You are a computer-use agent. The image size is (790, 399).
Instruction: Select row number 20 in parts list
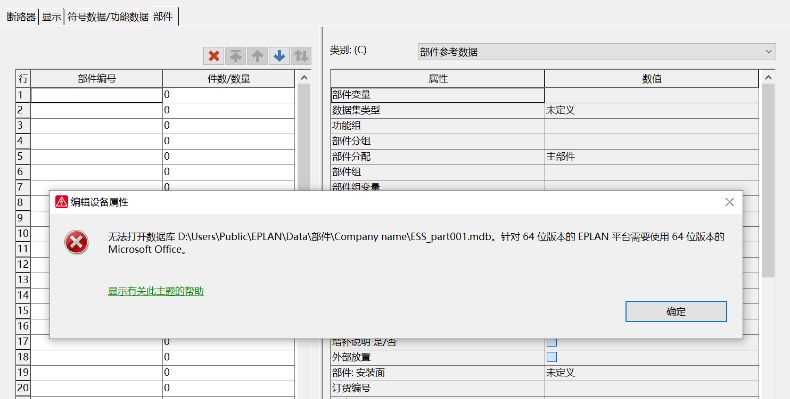(23, 388)
